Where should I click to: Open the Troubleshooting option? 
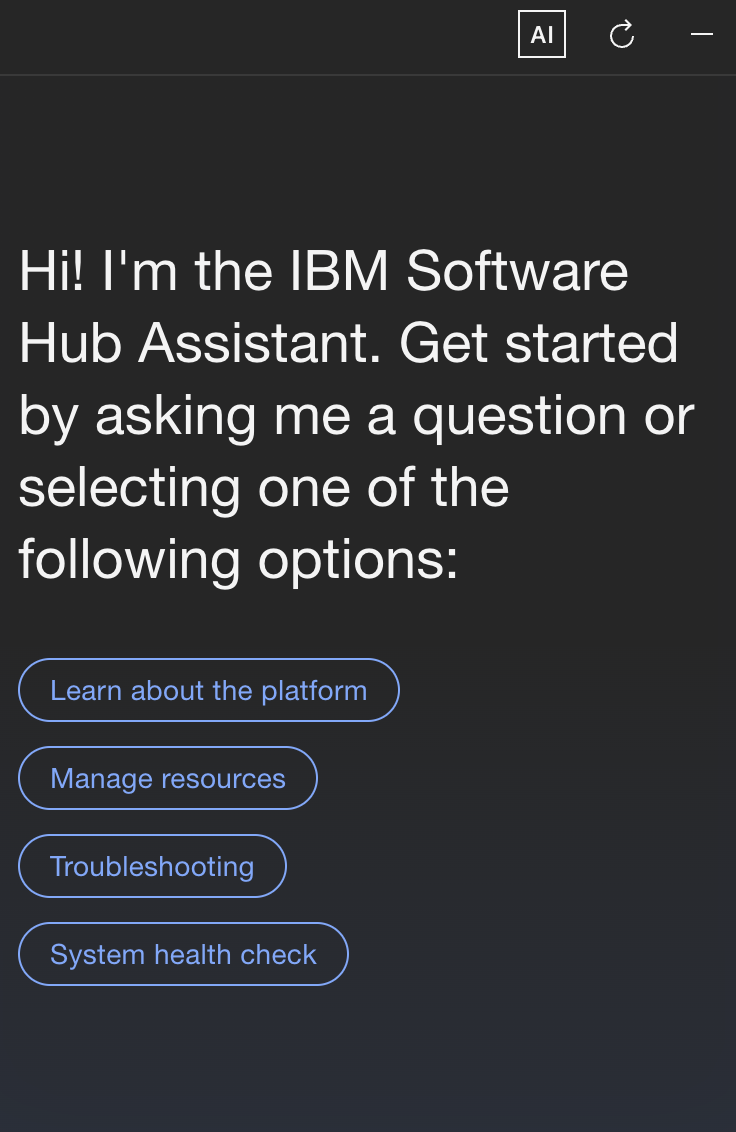tap(152, 866)
